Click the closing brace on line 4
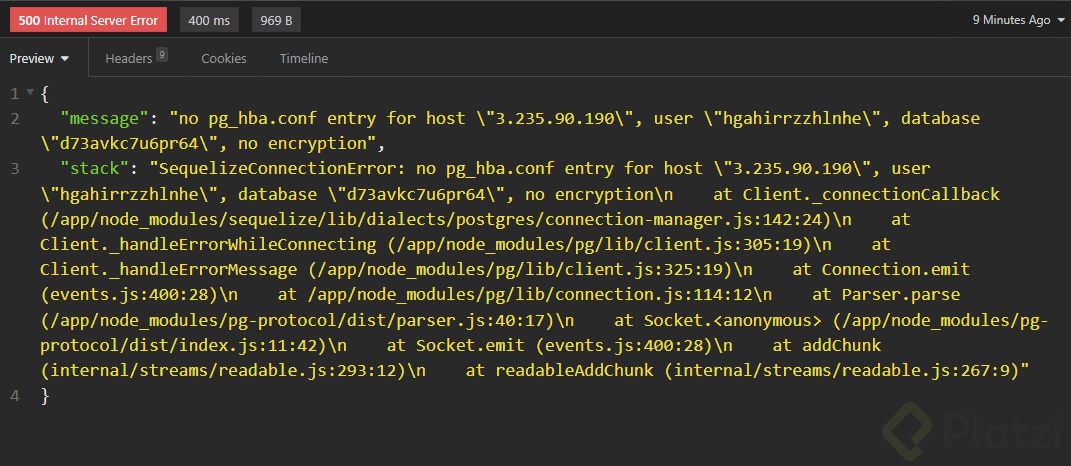Image resolution: width=1071 pixels, height=466 pixels. point(45,396)
